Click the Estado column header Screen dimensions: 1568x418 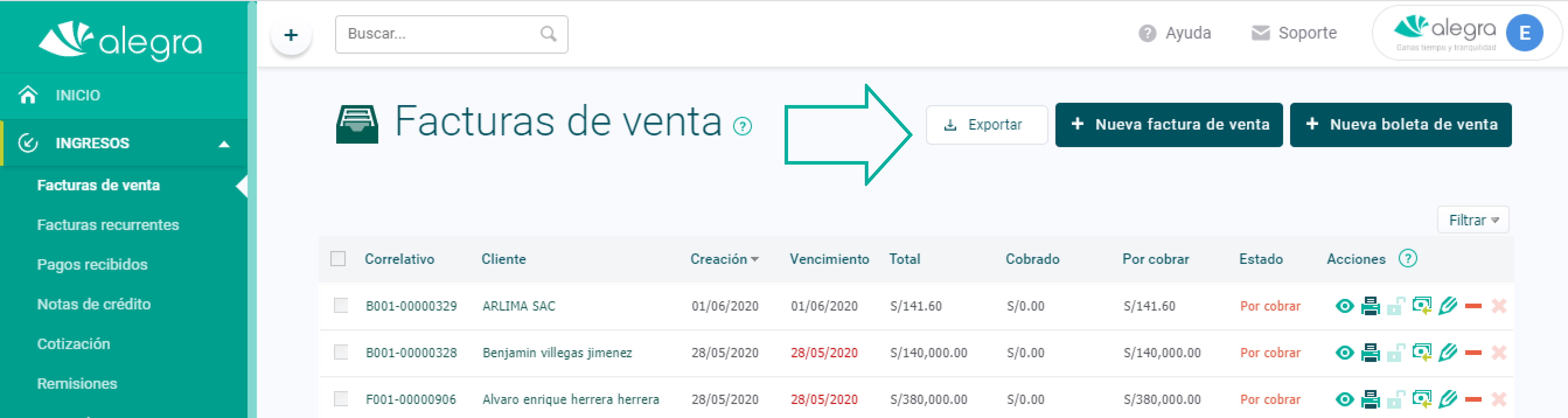click(1261, 259)
